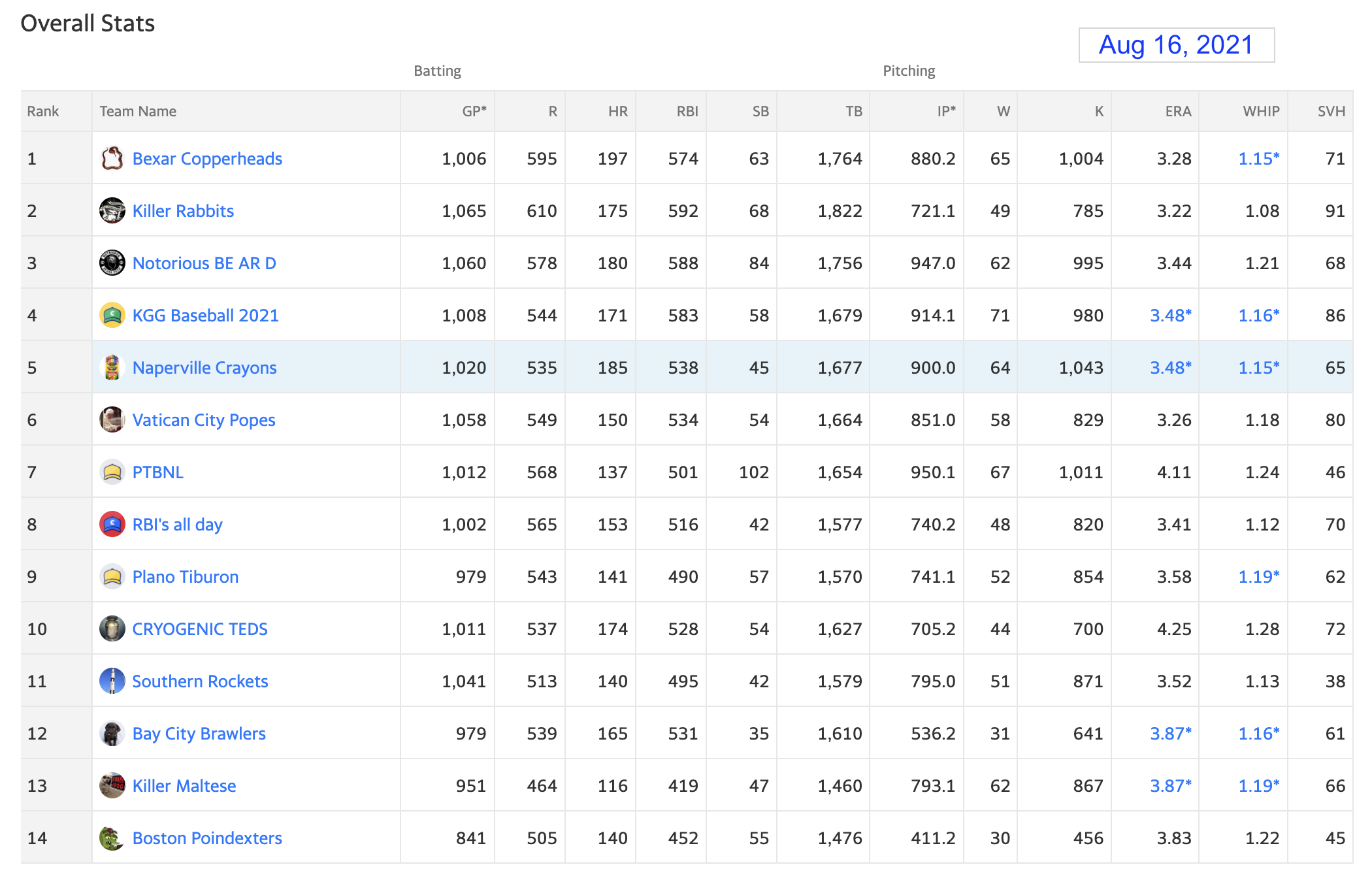1372x882 pixels.
Task: Click the Bay City Brawlers dog avatar
Action: click(x=112, y=733)
